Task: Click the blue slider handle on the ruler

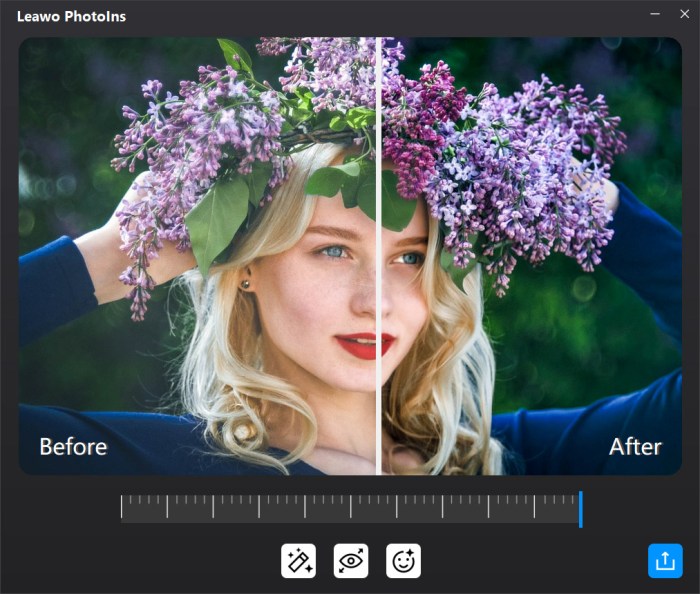Action: tap(580, 508)
